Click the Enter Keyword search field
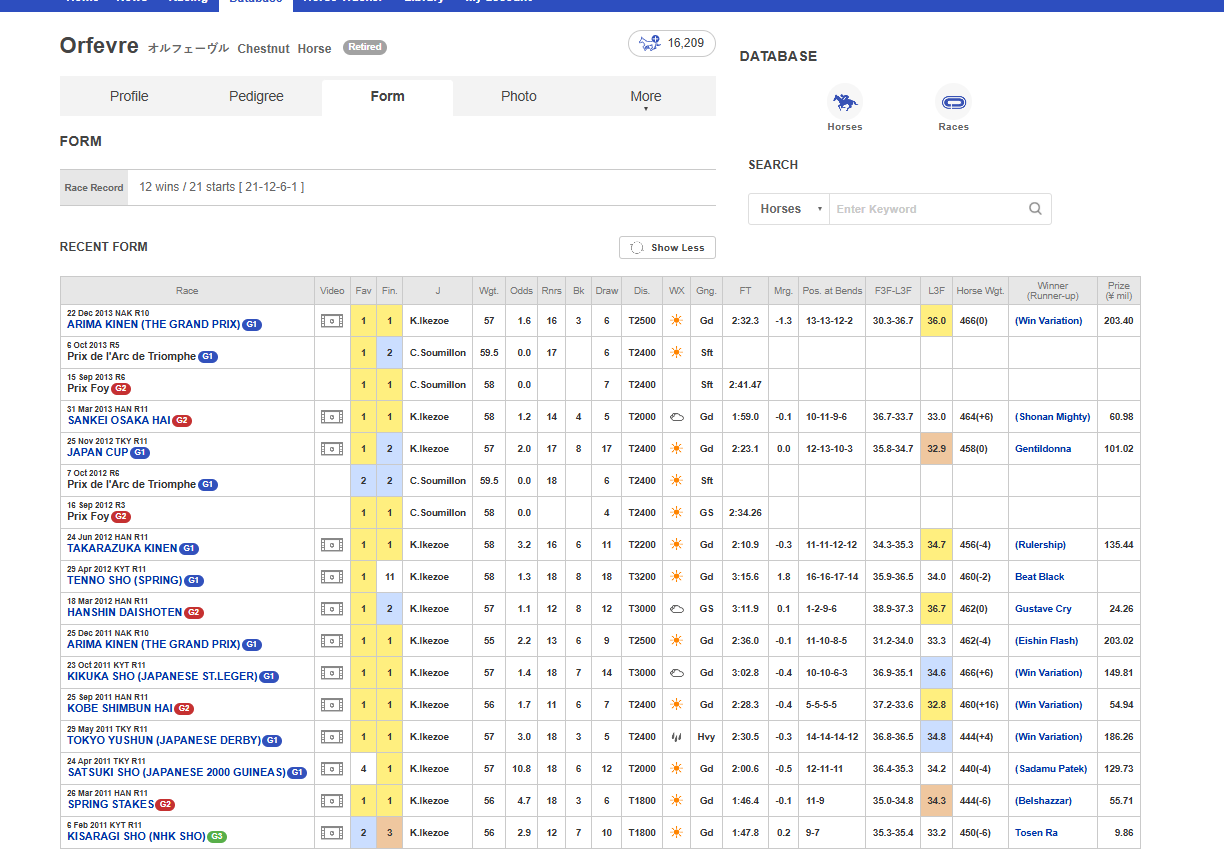 926,209
